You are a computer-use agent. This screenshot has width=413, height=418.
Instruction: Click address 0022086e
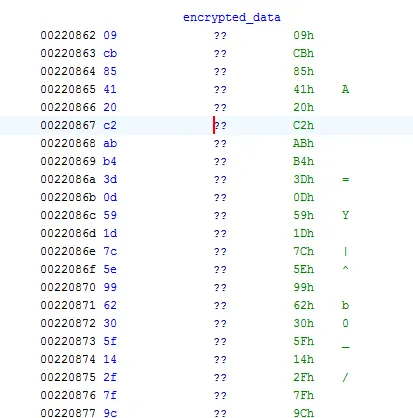coord(68,251)
